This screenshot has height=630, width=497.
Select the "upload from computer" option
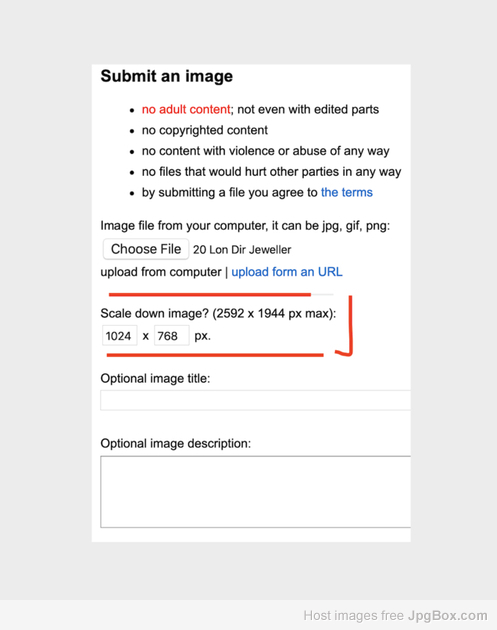(x=161, y=272)
